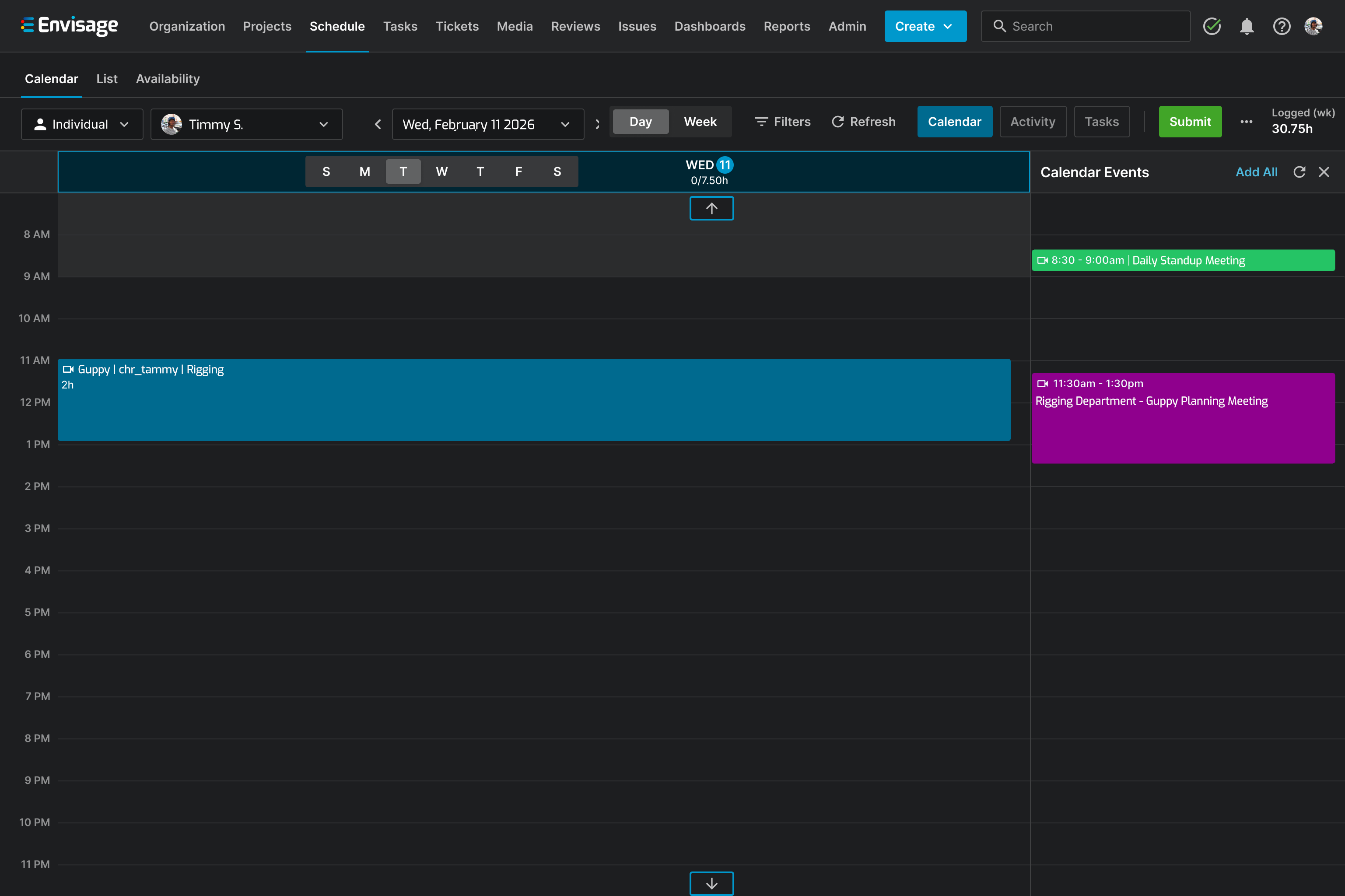The width and height of the screenshot is (1345, 896).
Task: Click the Add All link in Calendar Events
Action: pos(1257,171)
